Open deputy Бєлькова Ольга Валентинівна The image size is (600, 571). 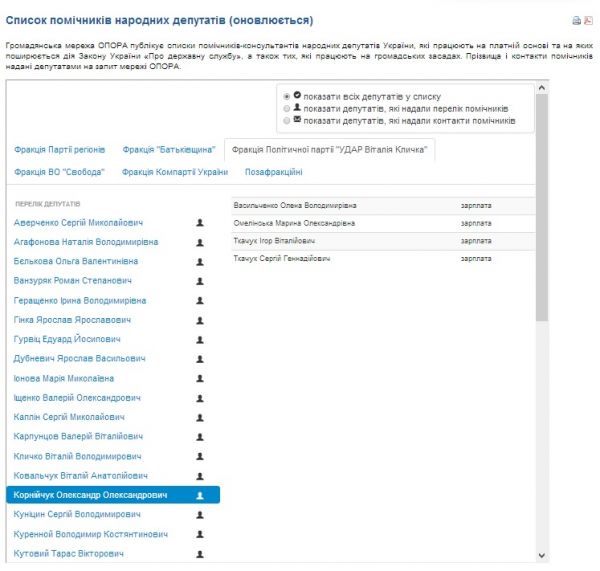(x=76, y=261)
